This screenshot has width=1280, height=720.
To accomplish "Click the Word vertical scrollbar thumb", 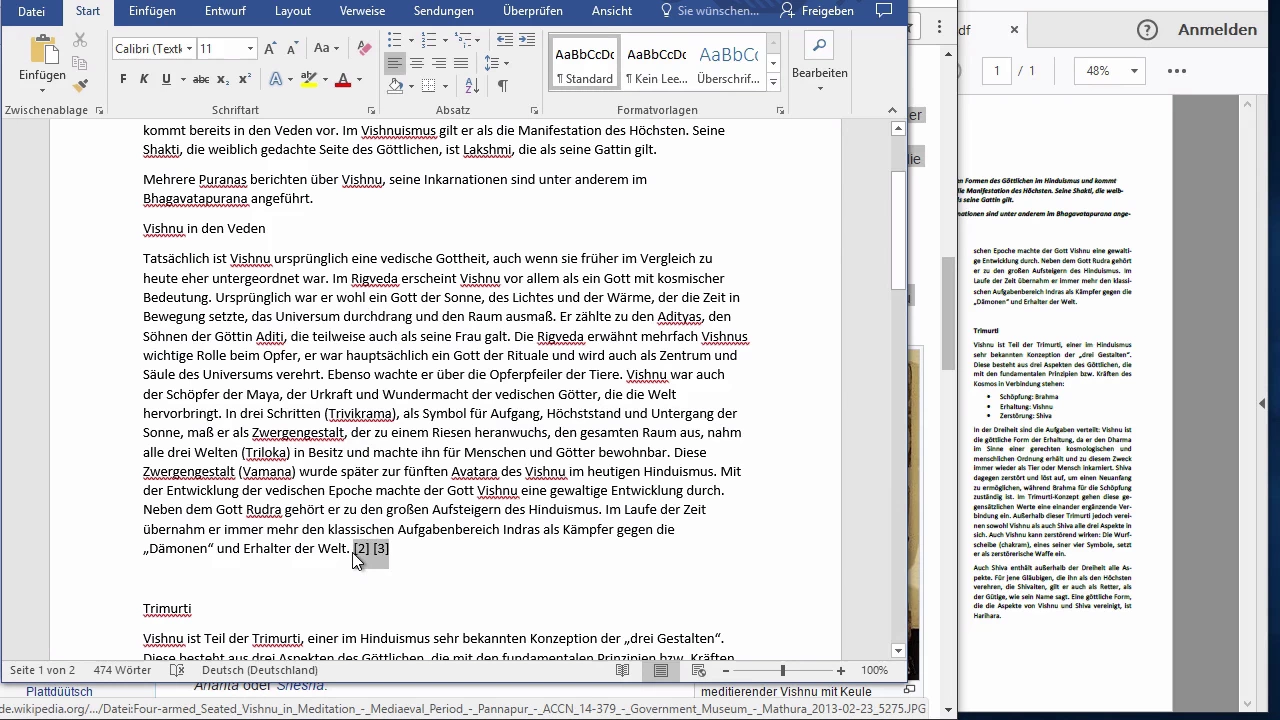I will pos(898,230).
